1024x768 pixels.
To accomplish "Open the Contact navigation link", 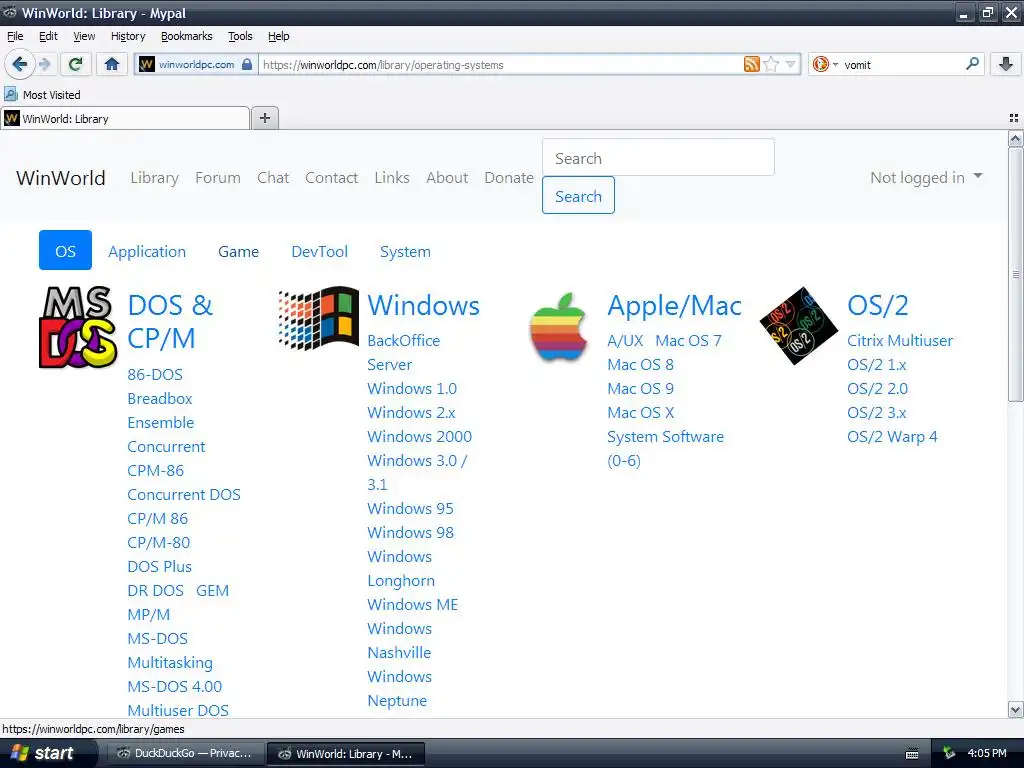I will click(331, 178).
